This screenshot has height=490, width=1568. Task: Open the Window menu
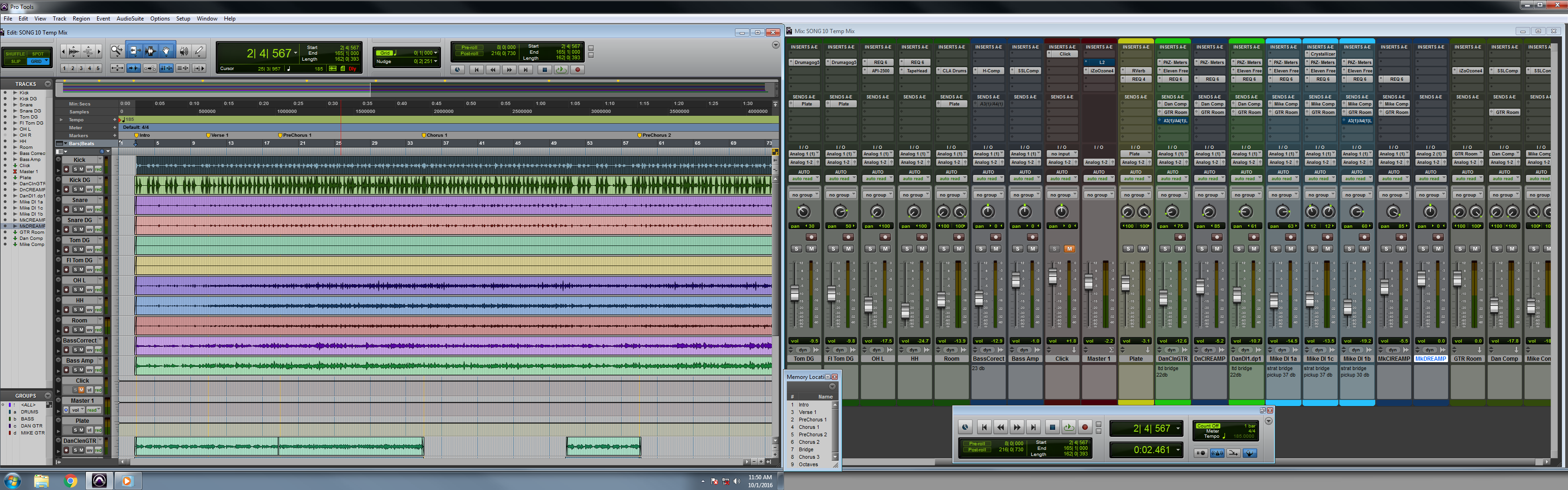(x=207, y=19)
